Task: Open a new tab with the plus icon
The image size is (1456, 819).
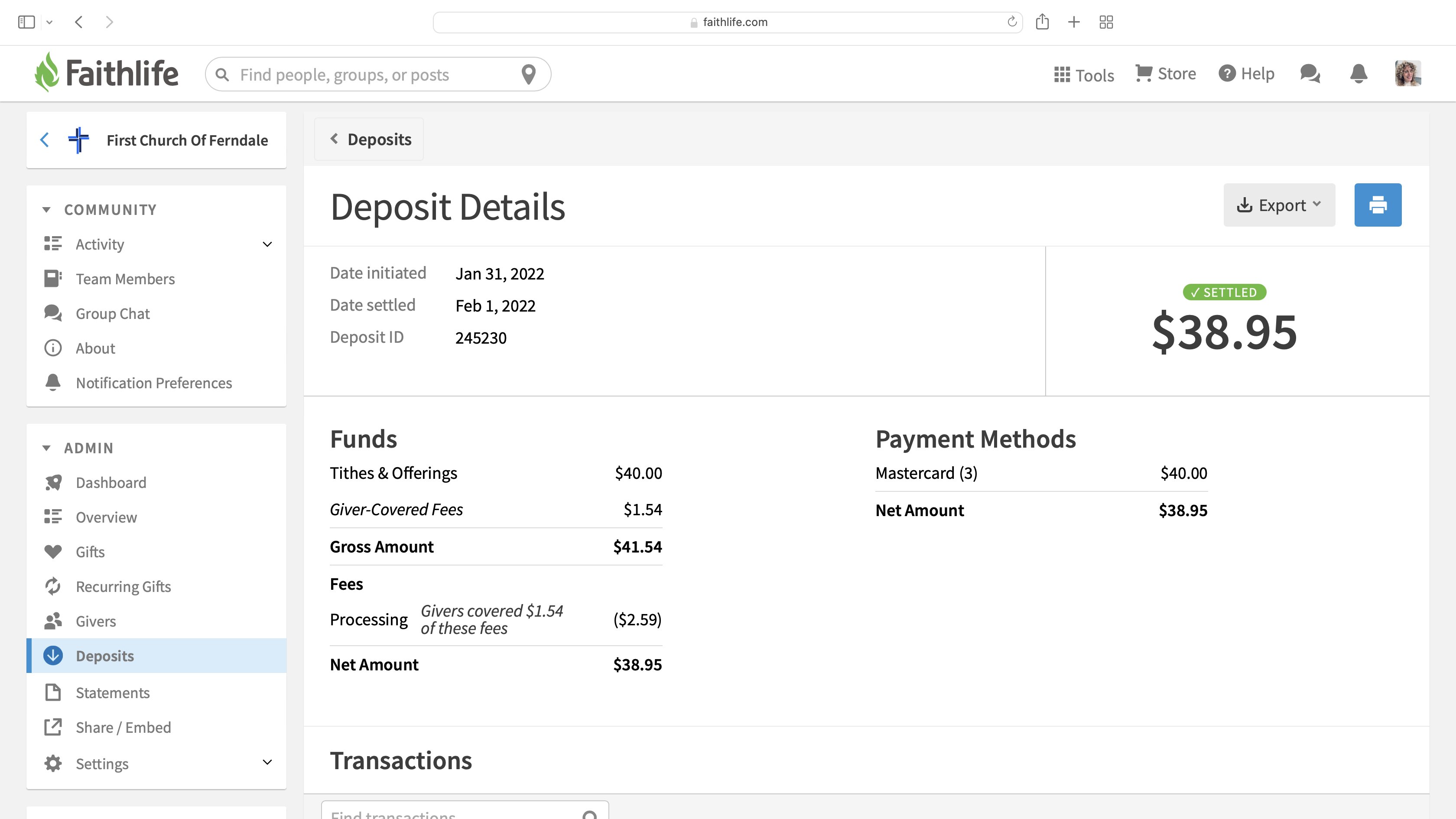Action: [x=1074, y=22]
